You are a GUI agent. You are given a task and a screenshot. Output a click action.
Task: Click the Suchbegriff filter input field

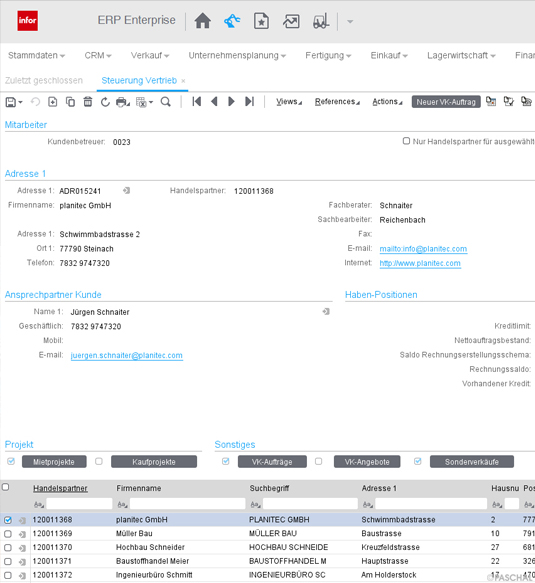tap(310, 504)
